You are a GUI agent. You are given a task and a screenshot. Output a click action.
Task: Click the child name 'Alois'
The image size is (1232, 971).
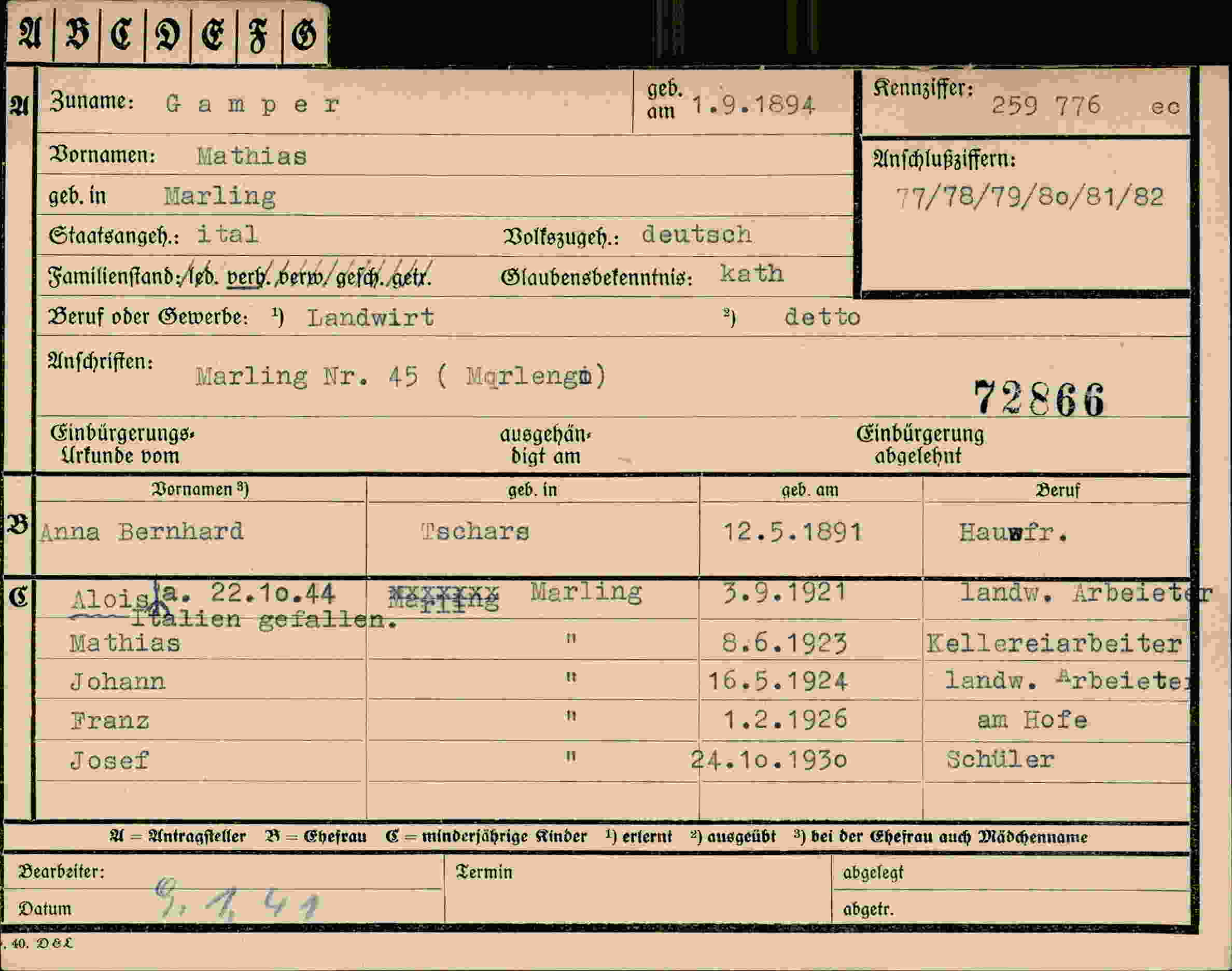[x=110, y=600]
